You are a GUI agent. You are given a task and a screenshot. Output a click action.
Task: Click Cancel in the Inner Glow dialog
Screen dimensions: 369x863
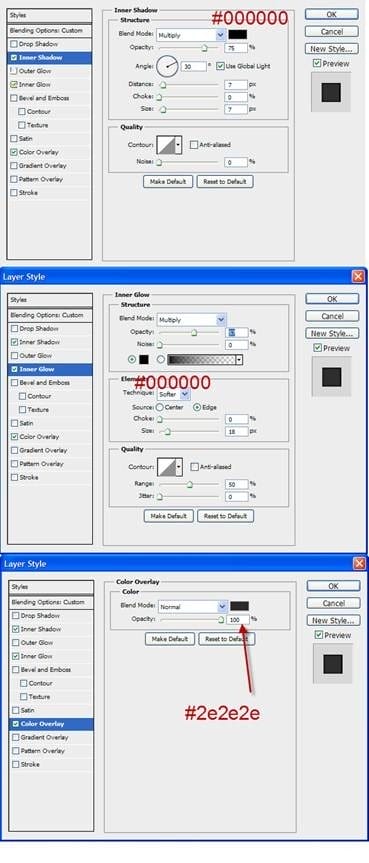(332, 316)
